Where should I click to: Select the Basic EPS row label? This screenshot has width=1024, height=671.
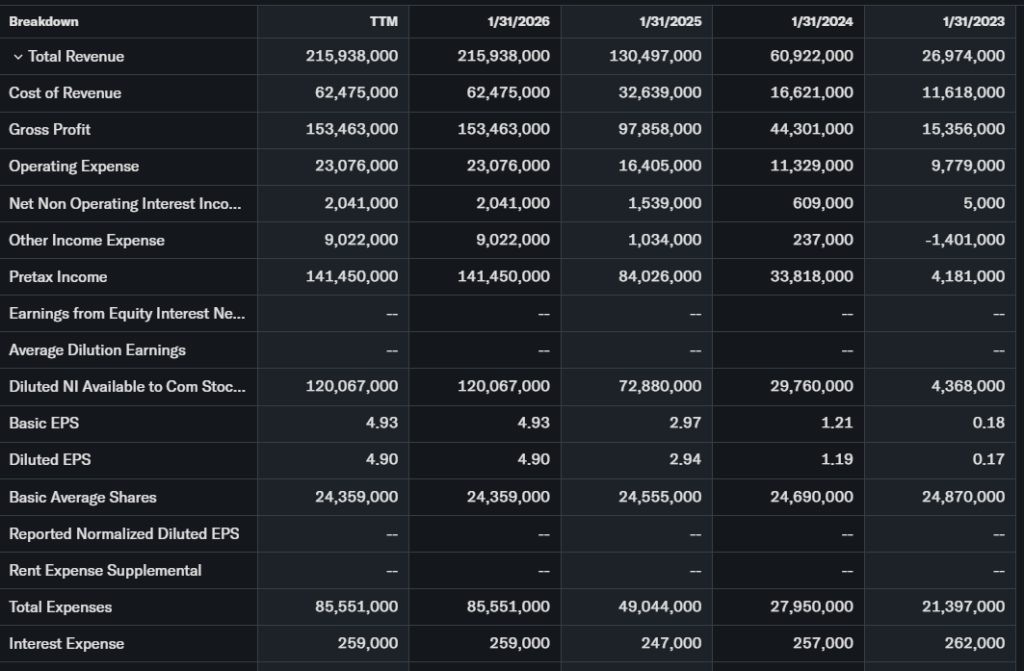tap(44, 423)
